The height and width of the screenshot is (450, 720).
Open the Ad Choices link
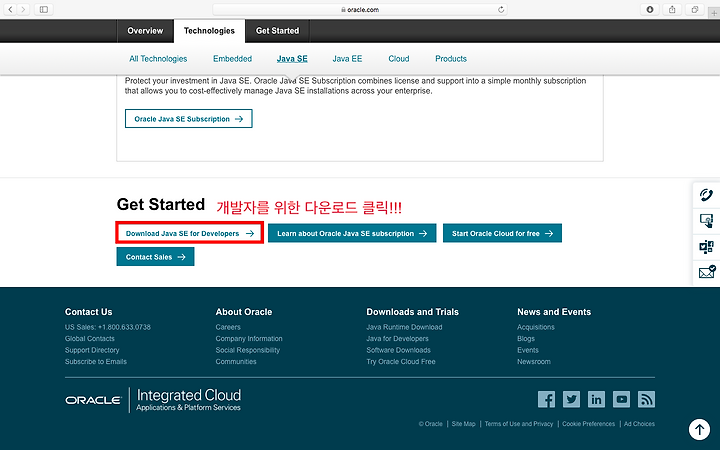(639, 424)
